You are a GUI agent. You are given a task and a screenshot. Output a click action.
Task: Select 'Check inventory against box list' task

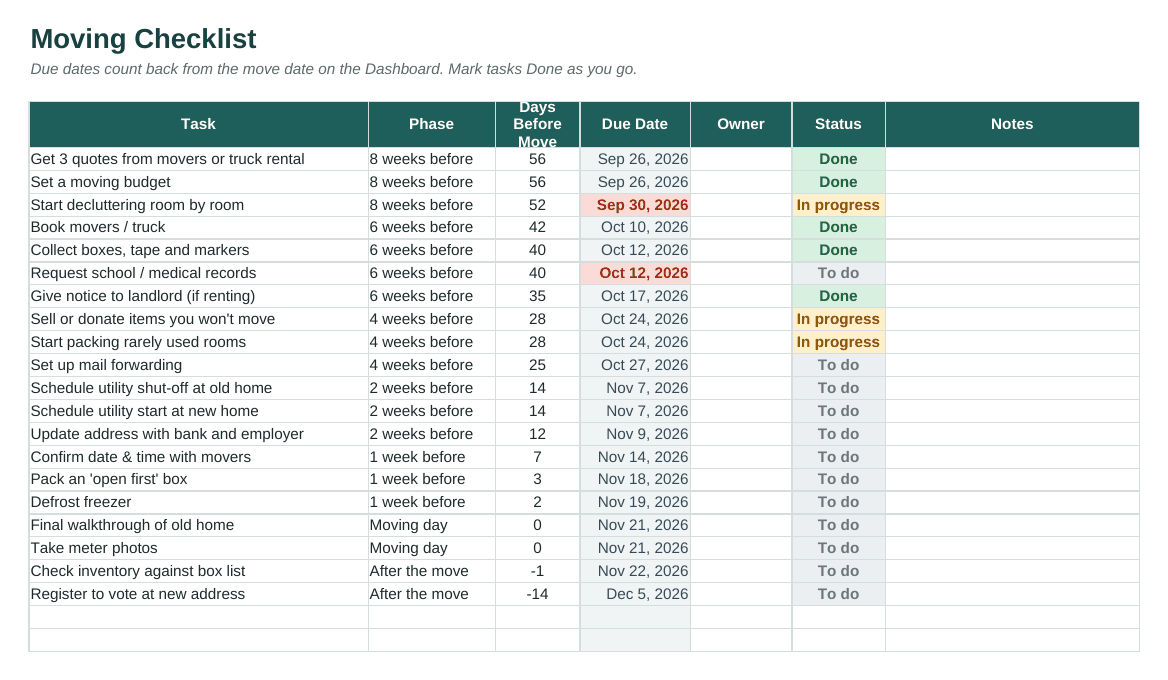198,572
